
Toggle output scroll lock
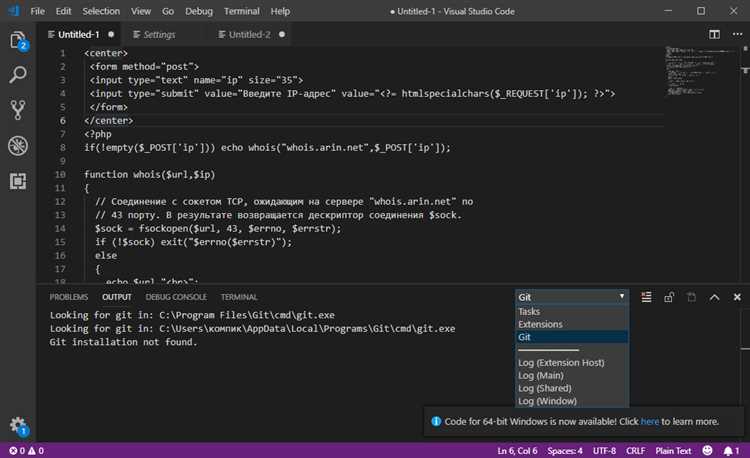(x=669, y=297)
